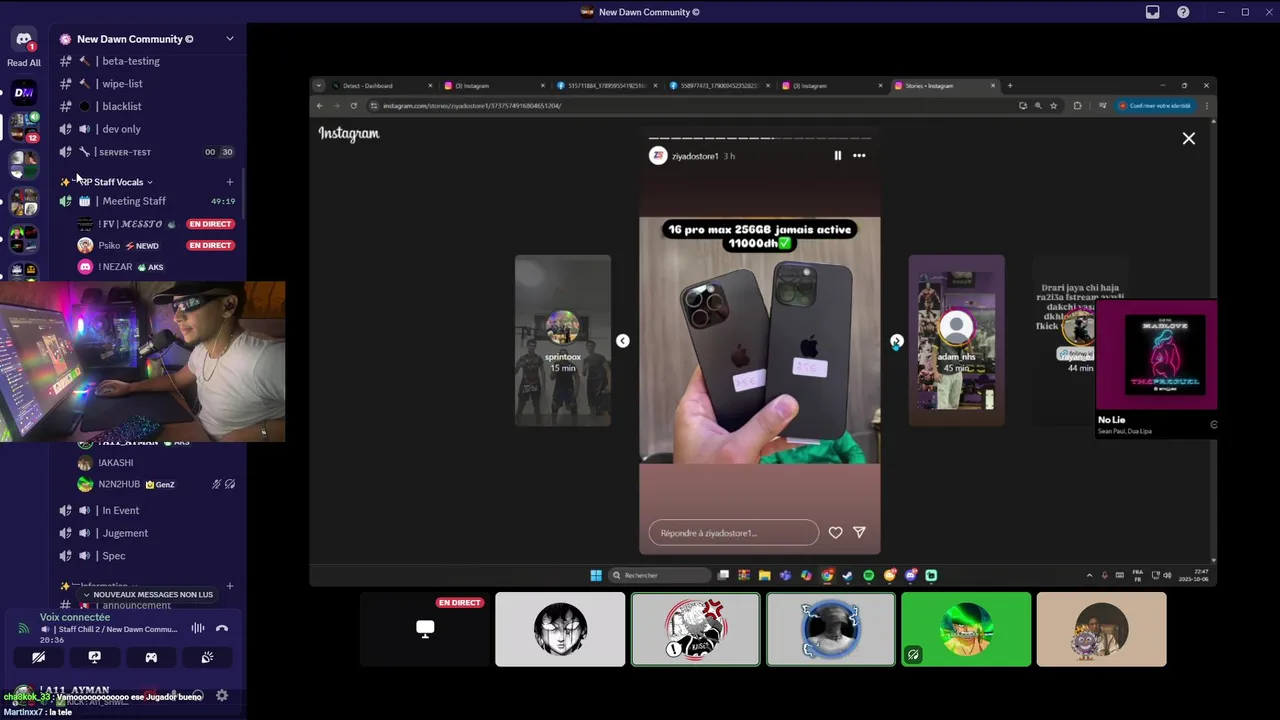Add channel to the Information category
This screenshot has width=1280, height=720.
pos(229,586)
